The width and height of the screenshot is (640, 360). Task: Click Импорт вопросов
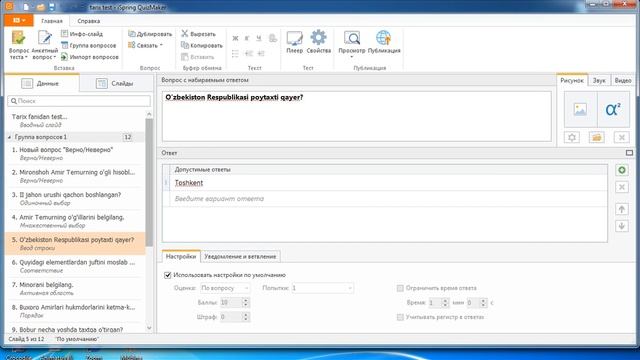tap(90, 57)
